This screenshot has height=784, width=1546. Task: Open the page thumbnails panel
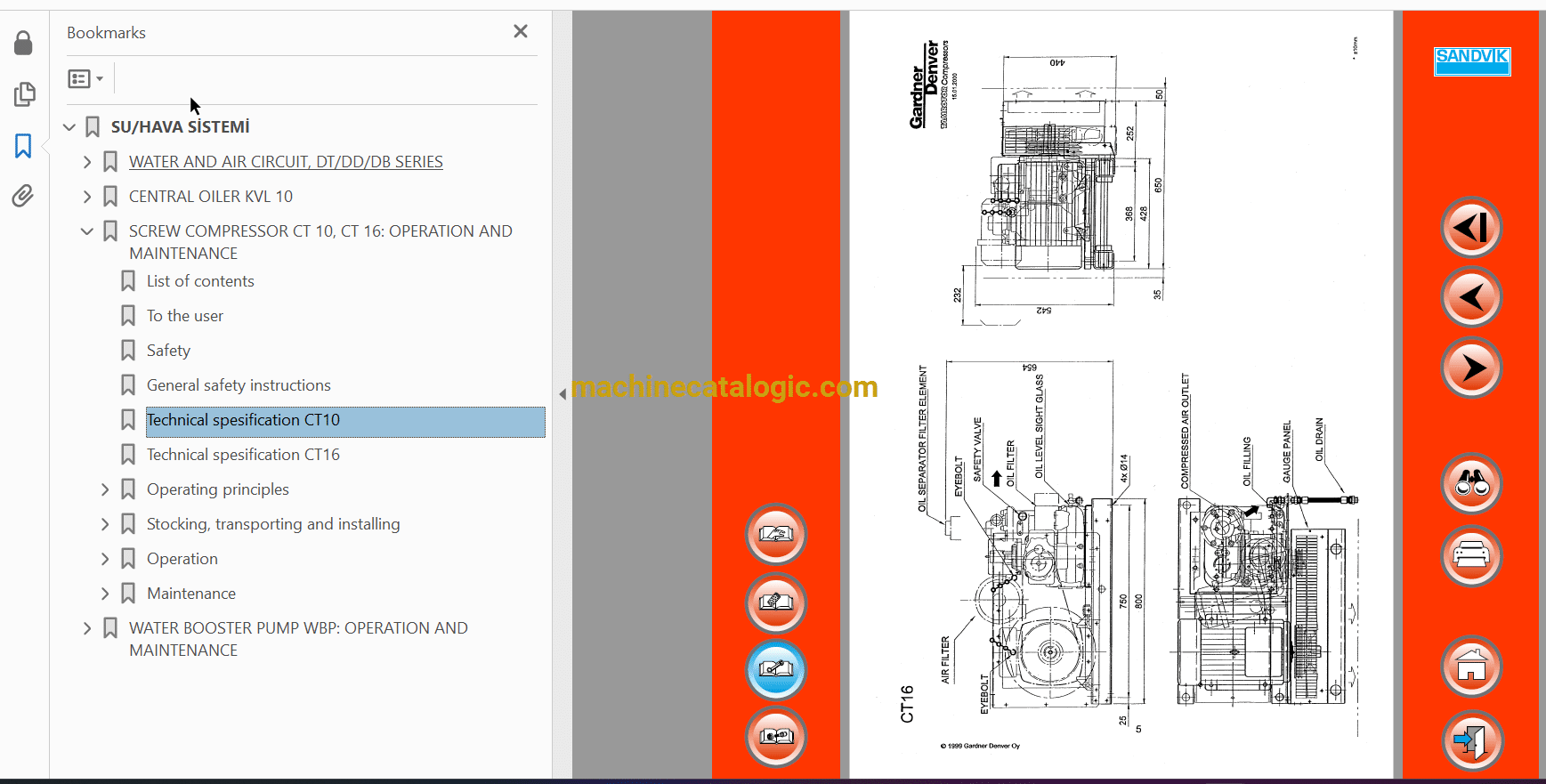coord(24,94)
